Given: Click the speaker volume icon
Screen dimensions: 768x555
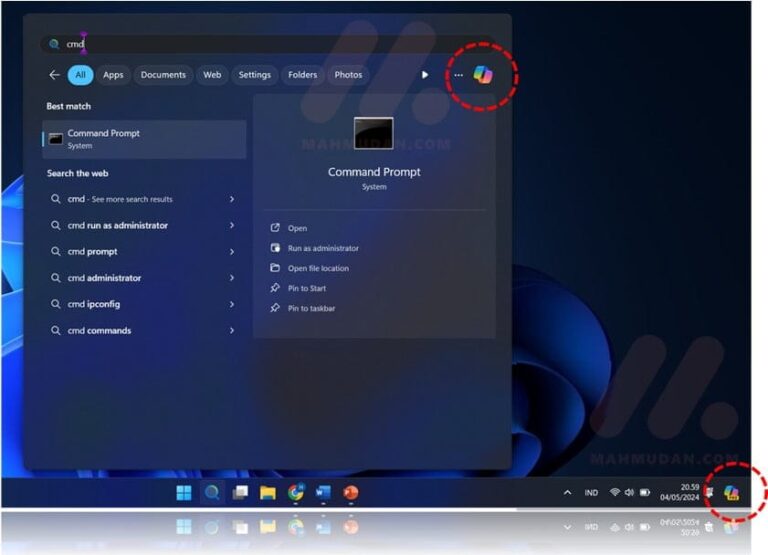Looking at the screenshot, I should click(x=629, y=492).
